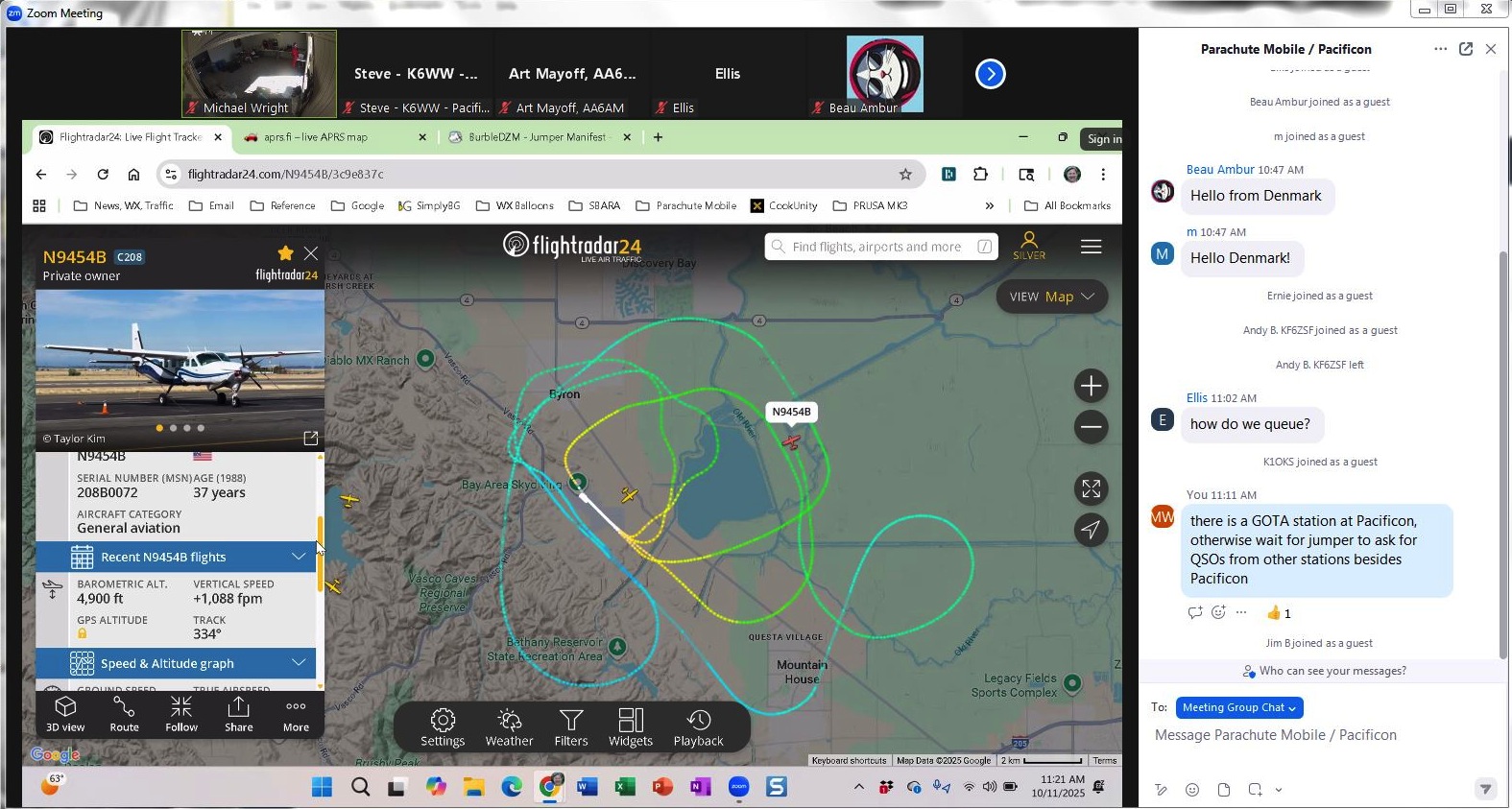Center map on my location arrow

[x=1091, y=530]
